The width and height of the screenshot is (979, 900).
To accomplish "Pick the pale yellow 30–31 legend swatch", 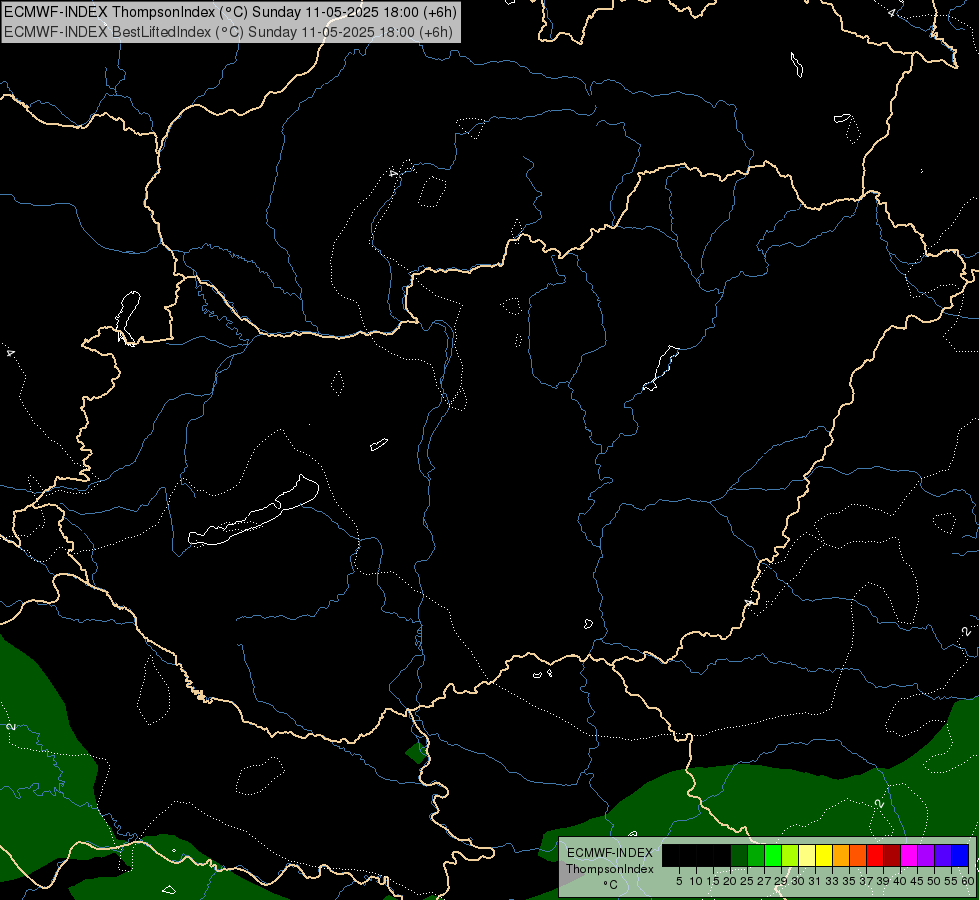I will pyautogui.click(x=807, y=856).
